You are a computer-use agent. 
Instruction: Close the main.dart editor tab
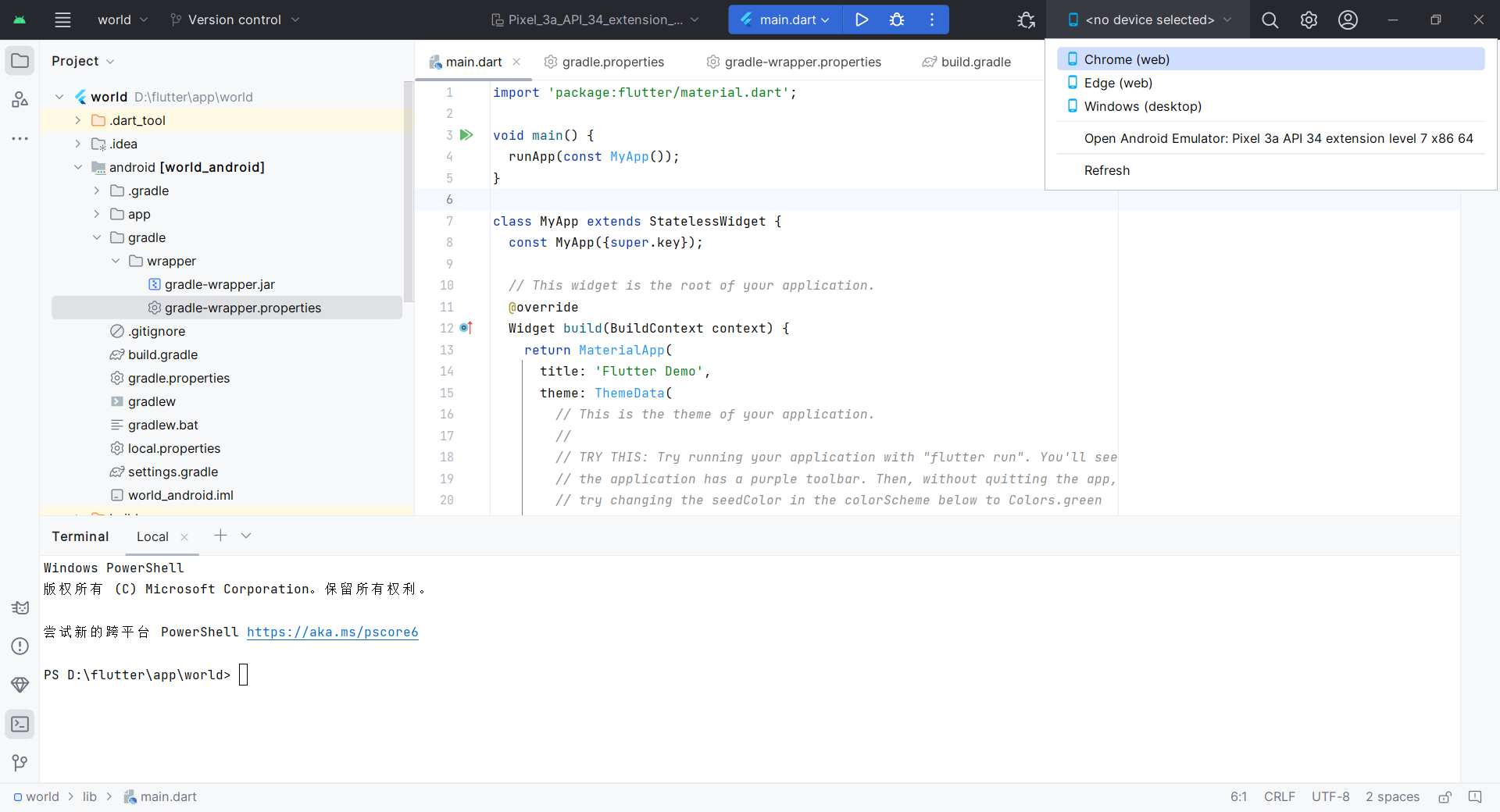point(516,62)
